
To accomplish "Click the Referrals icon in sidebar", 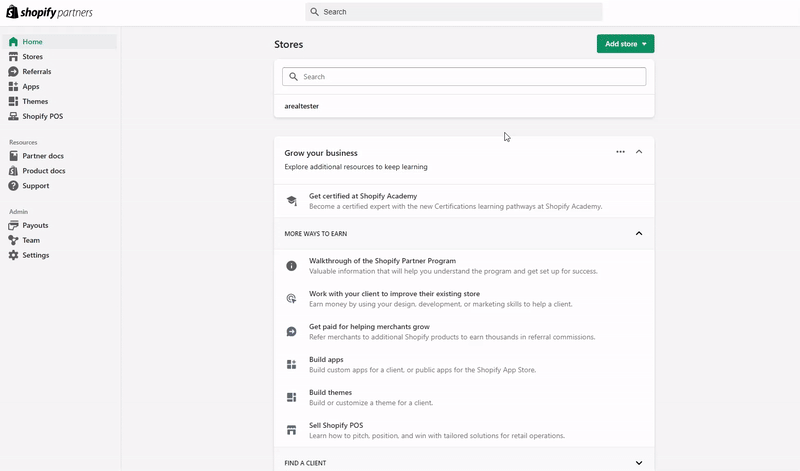I will tap(13, 71).
